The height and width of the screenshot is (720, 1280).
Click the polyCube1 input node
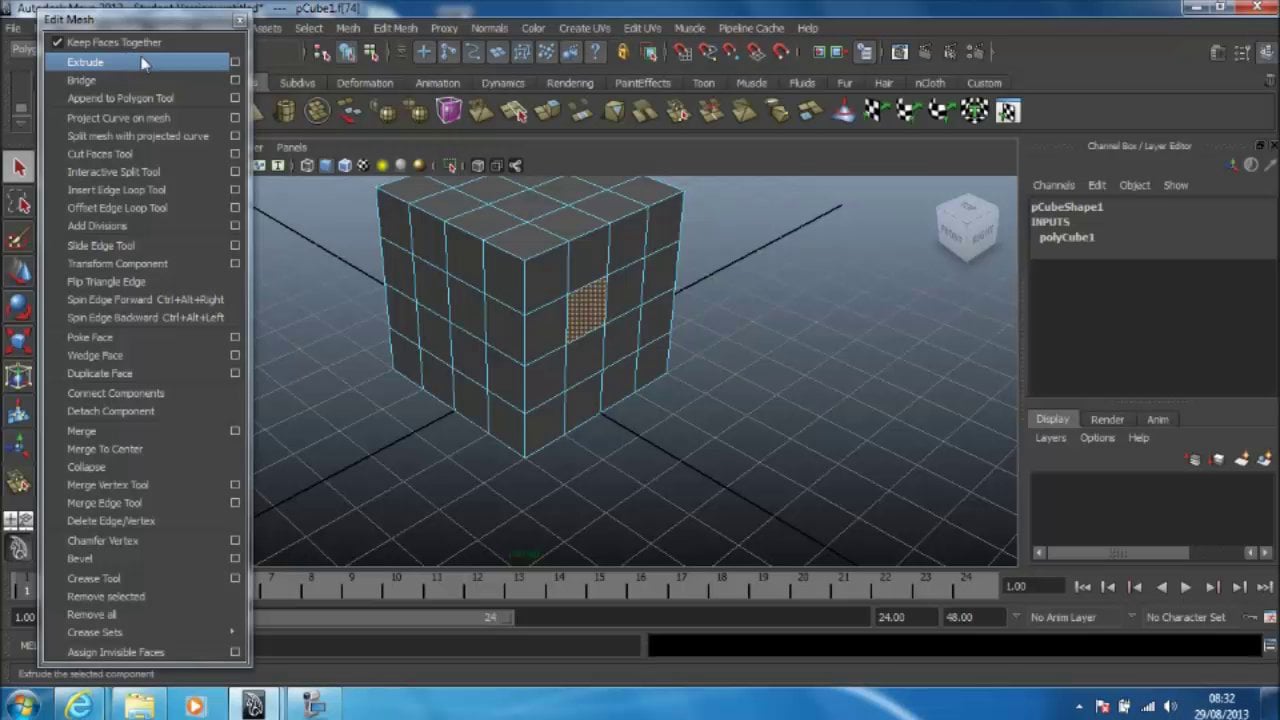click(x=1066, y=237)
